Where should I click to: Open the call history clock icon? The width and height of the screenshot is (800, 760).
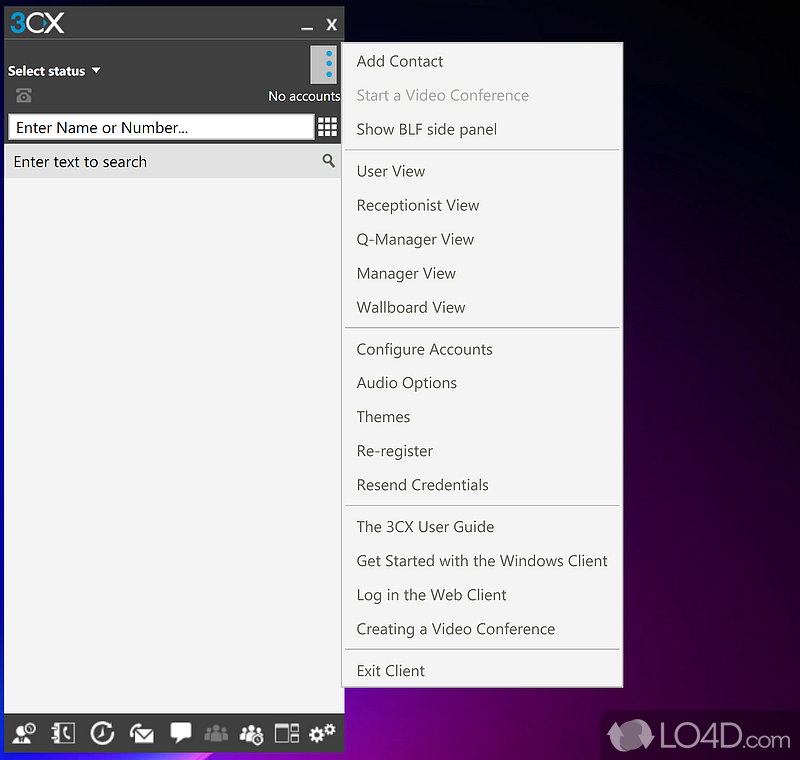click(102, 733)
